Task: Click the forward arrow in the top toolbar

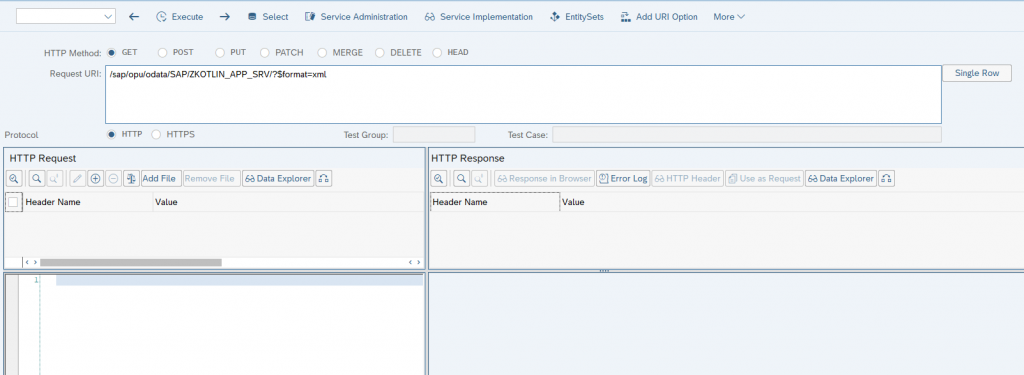Action: click(x=225, y=16)
